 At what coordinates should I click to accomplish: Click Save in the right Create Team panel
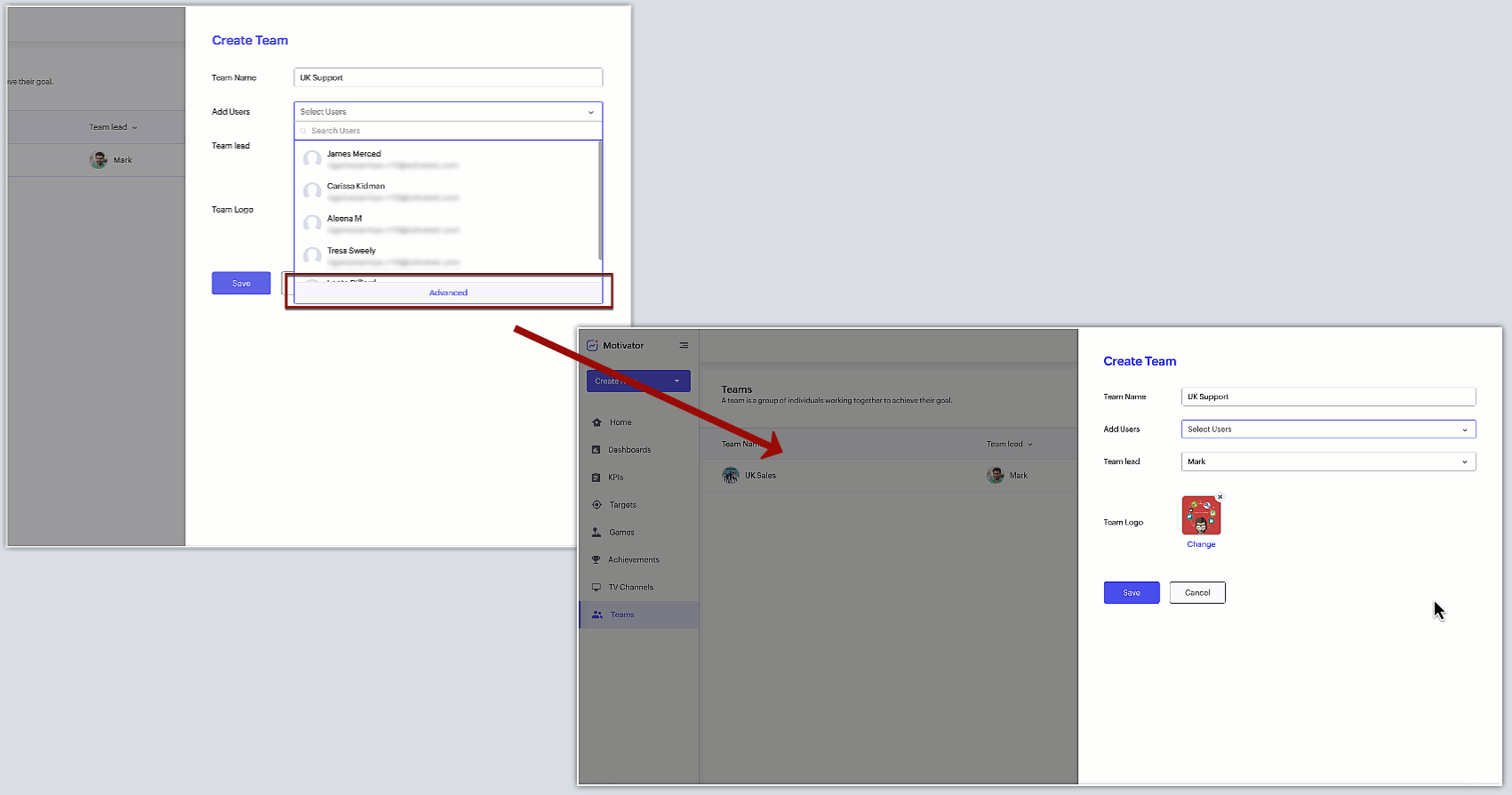1131,593
